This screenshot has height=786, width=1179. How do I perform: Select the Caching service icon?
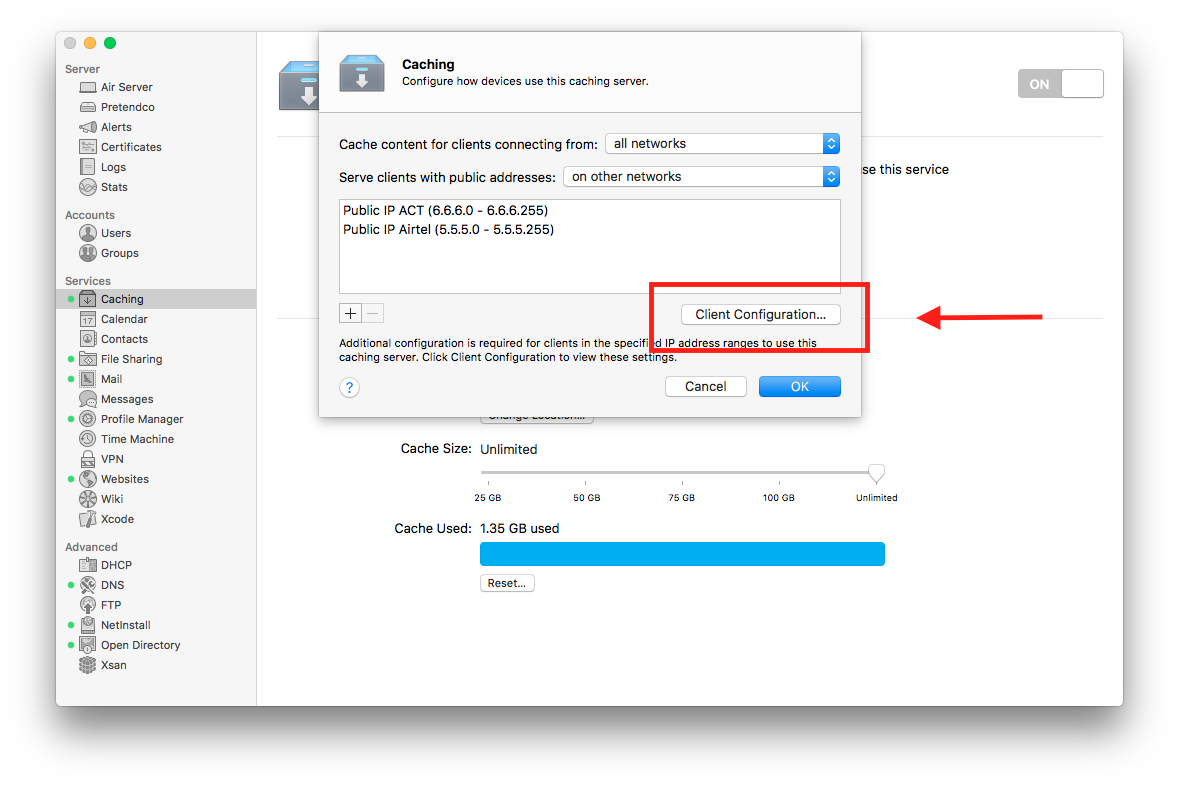coord(88,299)
